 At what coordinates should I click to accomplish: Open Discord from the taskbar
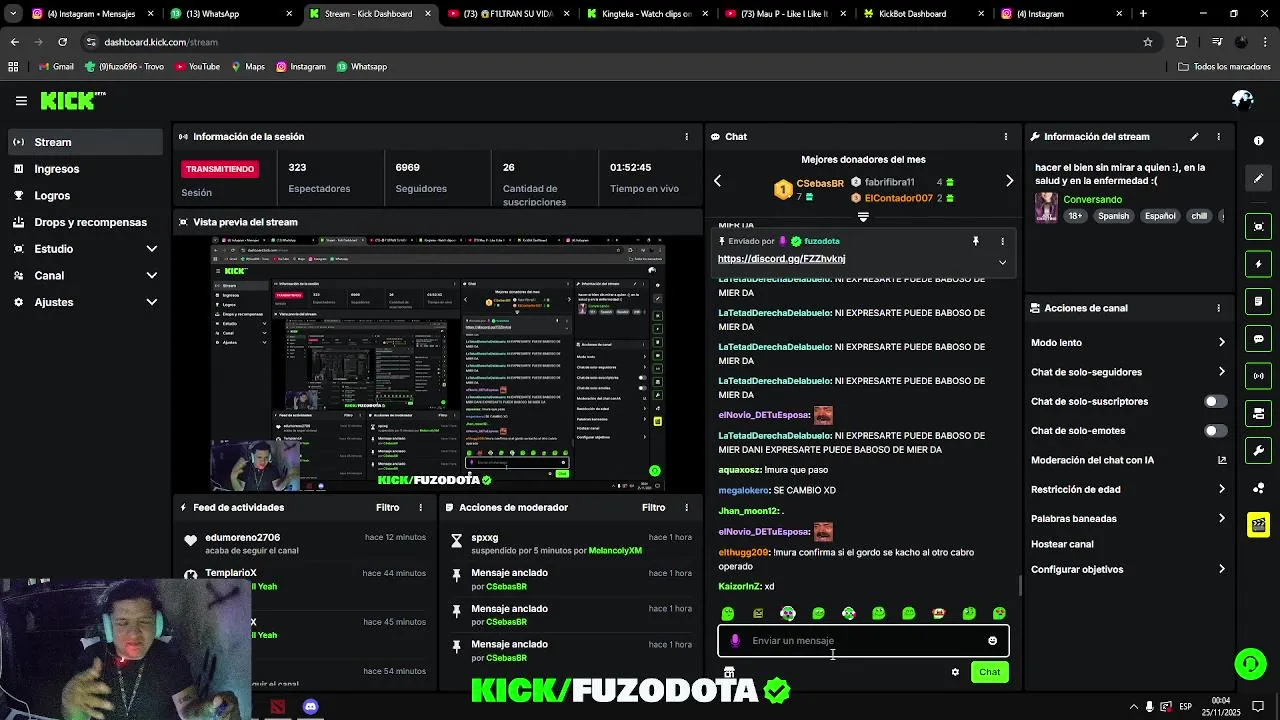click(x=311, y=707)
